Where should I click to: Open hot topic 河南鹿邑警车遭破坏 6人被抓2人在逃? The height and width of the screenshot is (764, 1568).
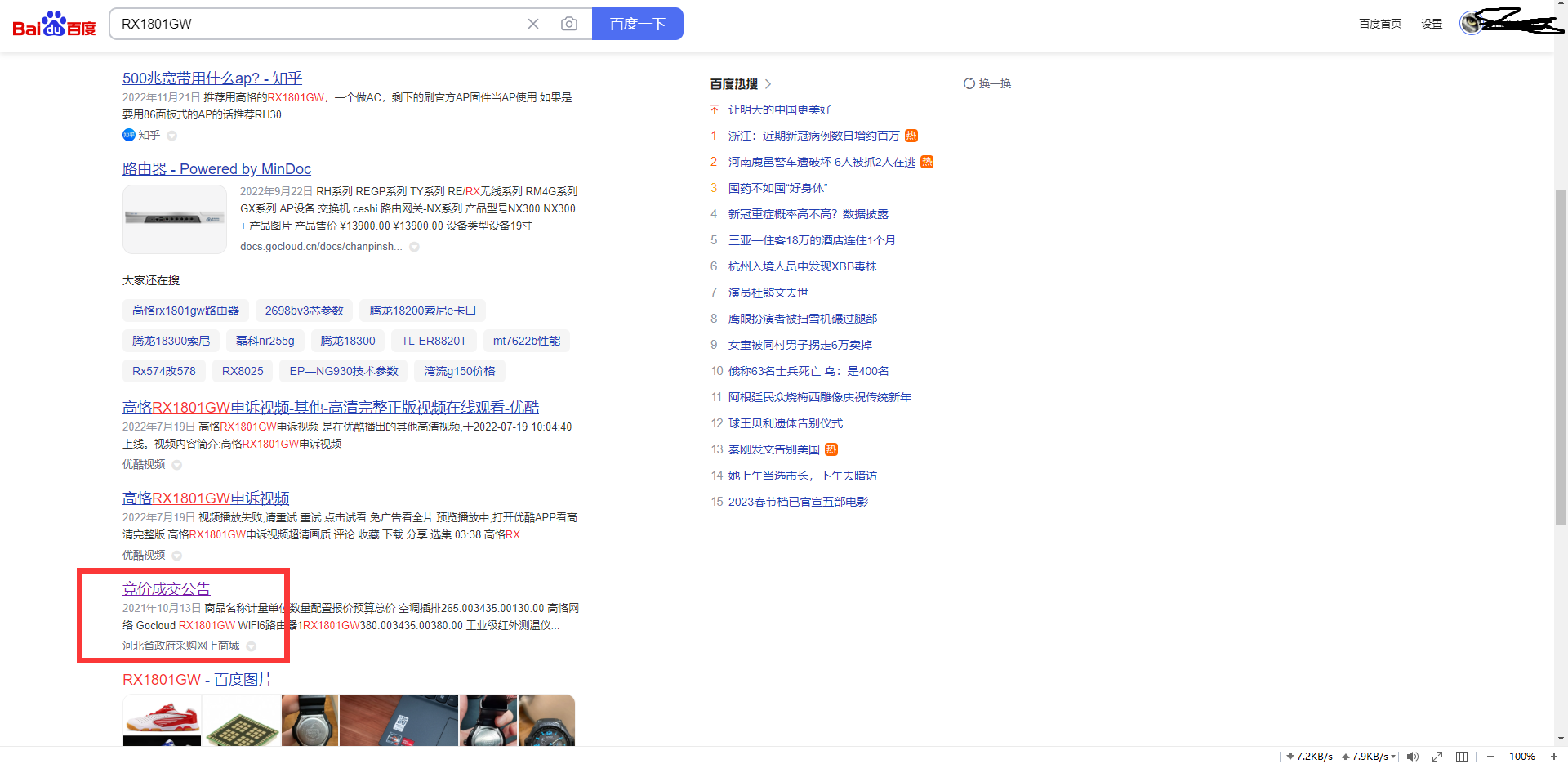[x=822, y=162]
